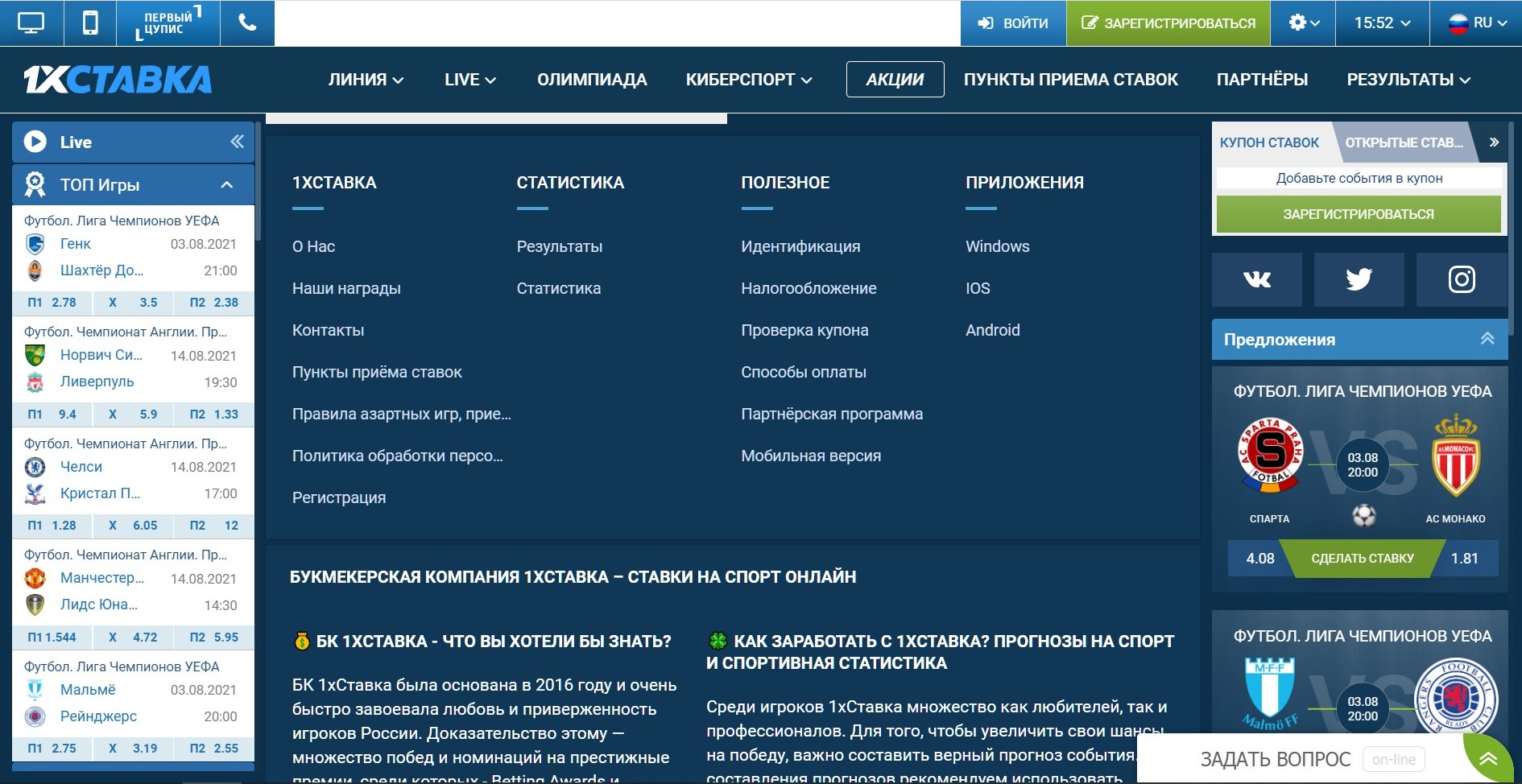Click the 1XСТАВКА logo
This screenshot has width=1522, height=784.
pos(118,79)
